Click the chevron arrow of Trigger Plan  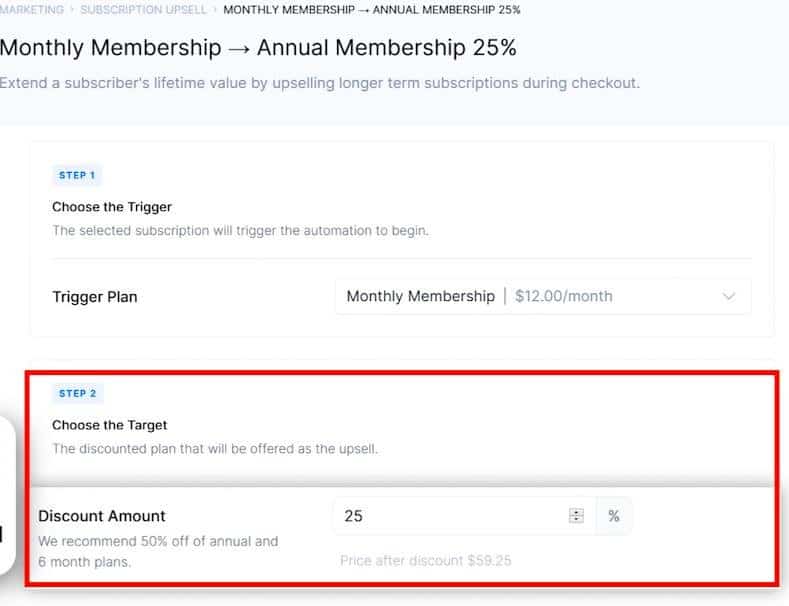[728, 296]
